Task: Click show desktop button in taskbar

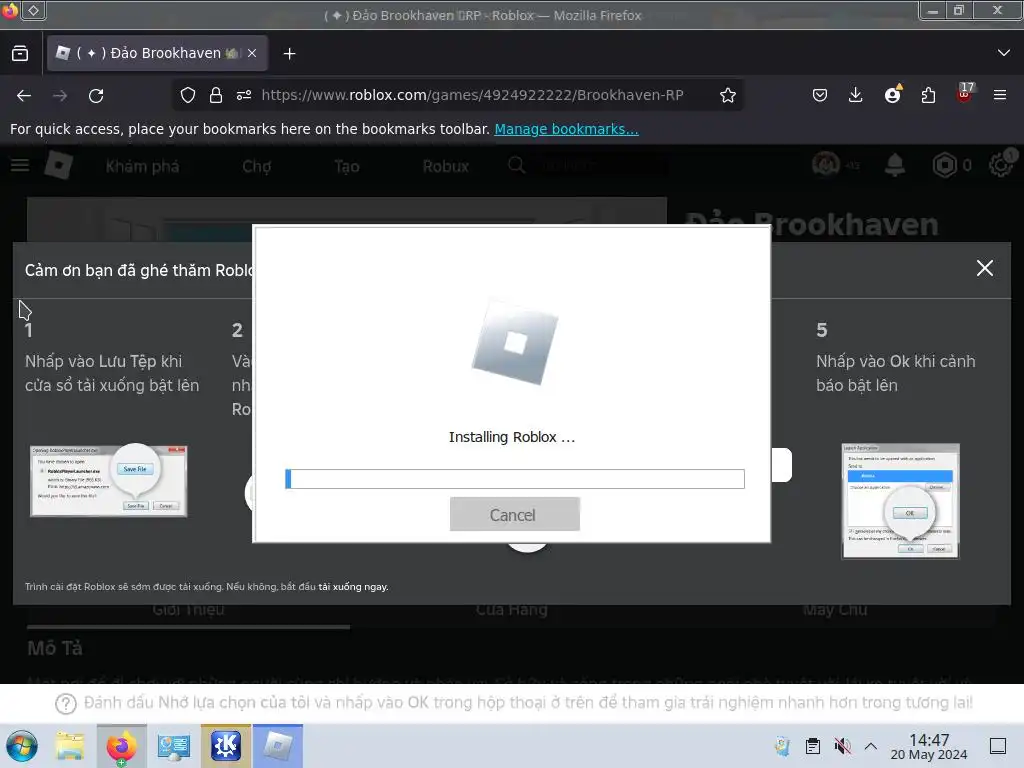Action: point(998,746)
